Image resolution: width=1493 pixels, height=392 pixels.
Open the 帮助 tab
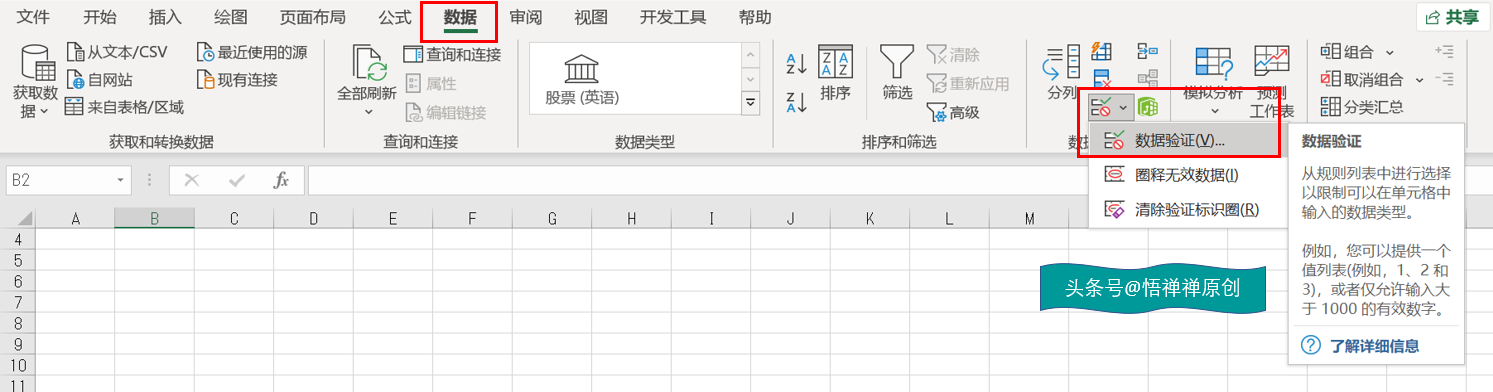[x=754, y=17]
